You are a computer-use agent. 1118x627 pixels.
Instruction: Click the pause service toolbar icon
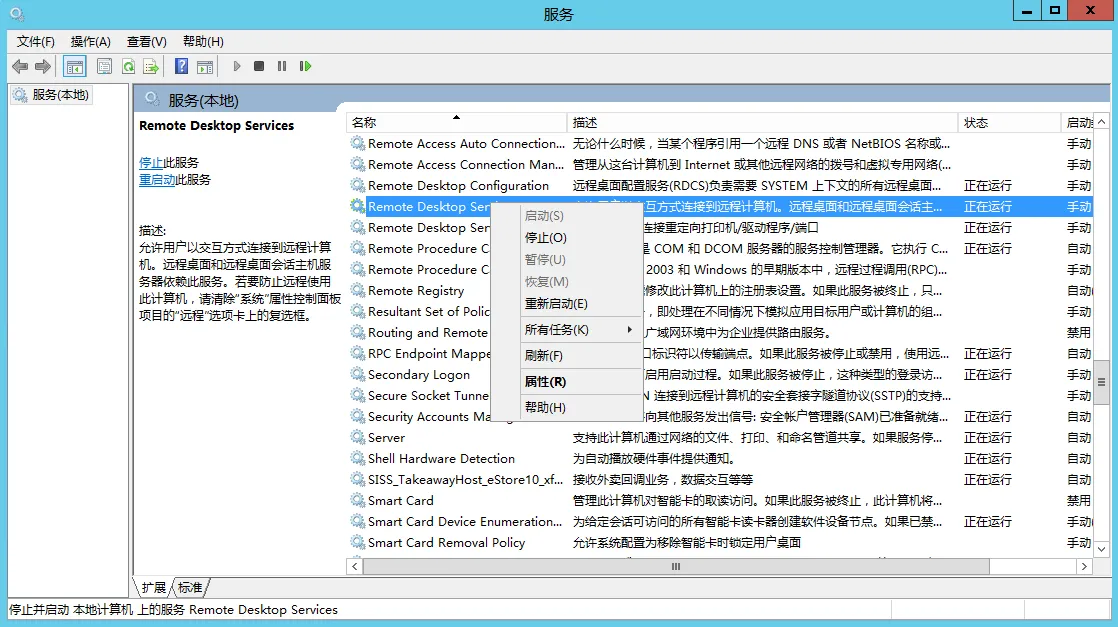pyautogui.click(x=280, y=66)
